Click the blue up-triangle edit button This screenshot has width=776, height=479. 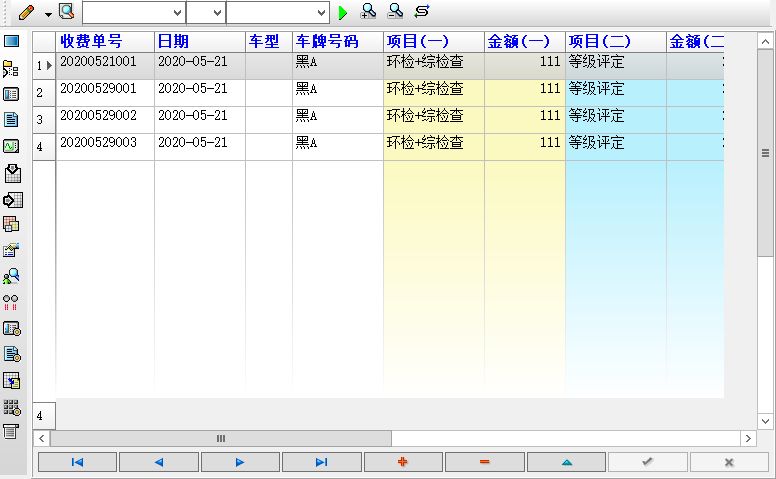coord(567,462)
